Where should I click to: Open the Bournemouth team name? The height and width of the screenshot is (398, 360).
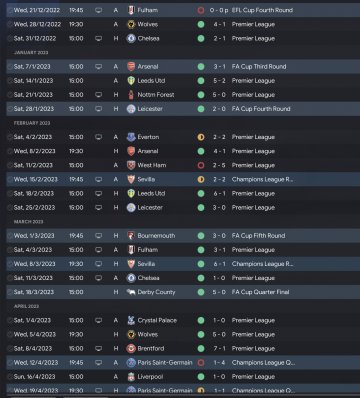click(156, 236)
